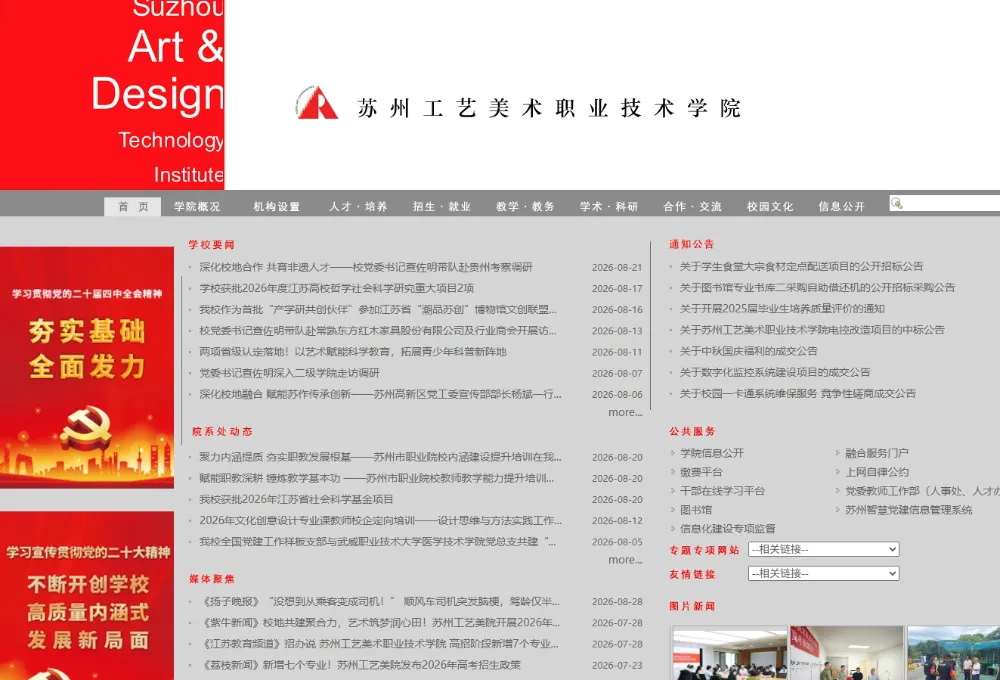Open 图书馆 service link
The width and height of the screenshot is (1000, 680).
click(696, 510)
